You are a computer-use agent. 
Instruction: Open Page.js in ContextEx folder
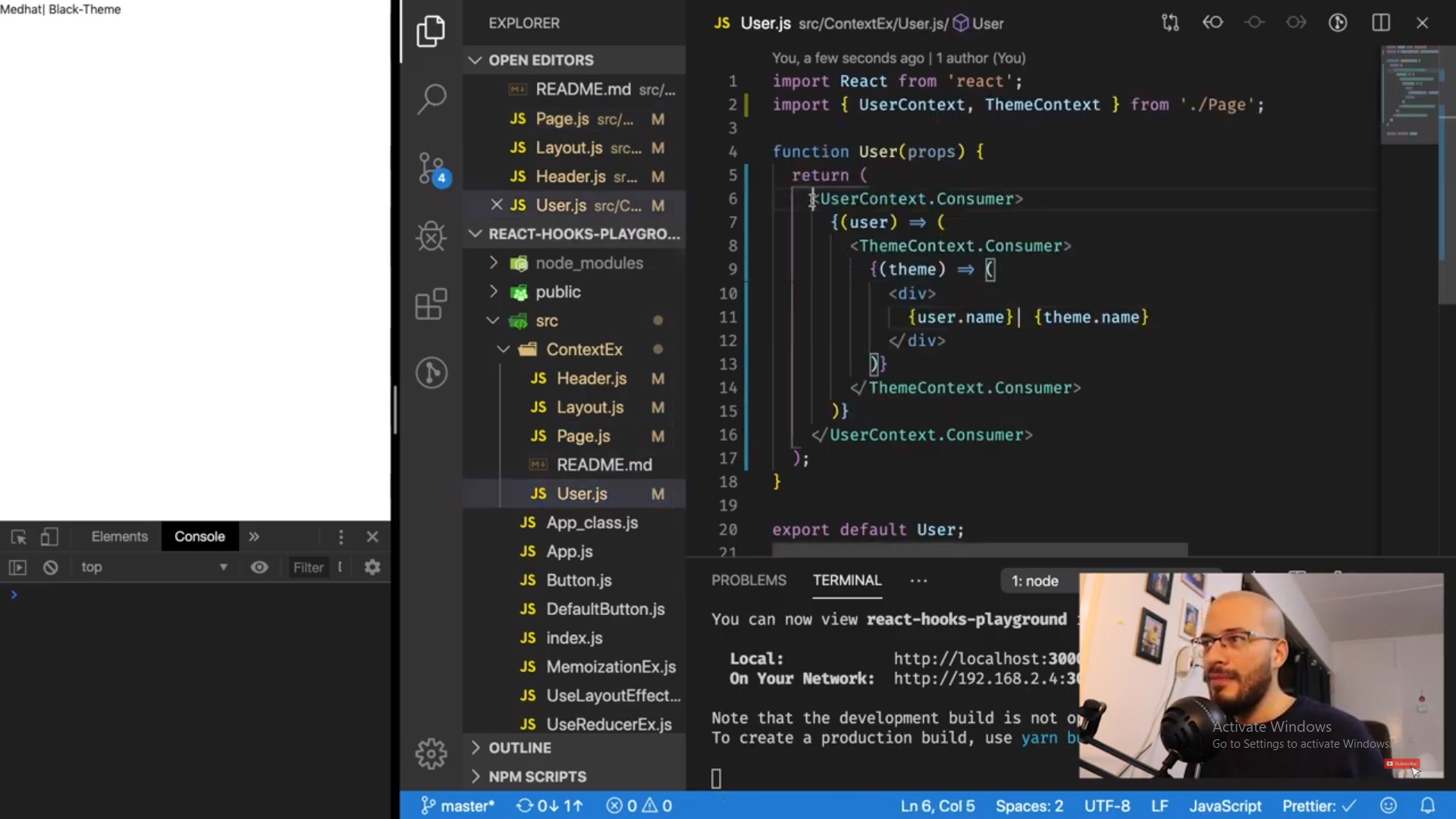[574, 436]
